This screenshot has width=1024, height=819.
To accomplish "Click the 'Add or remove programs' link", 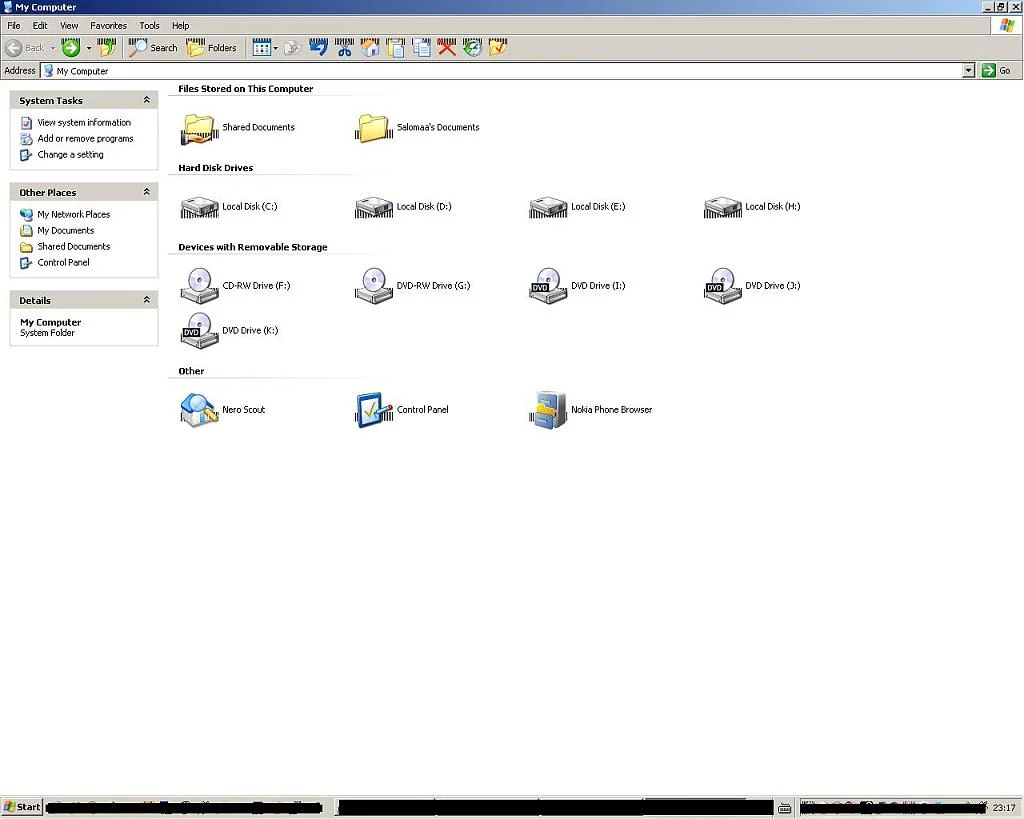I will click(85, 139).
